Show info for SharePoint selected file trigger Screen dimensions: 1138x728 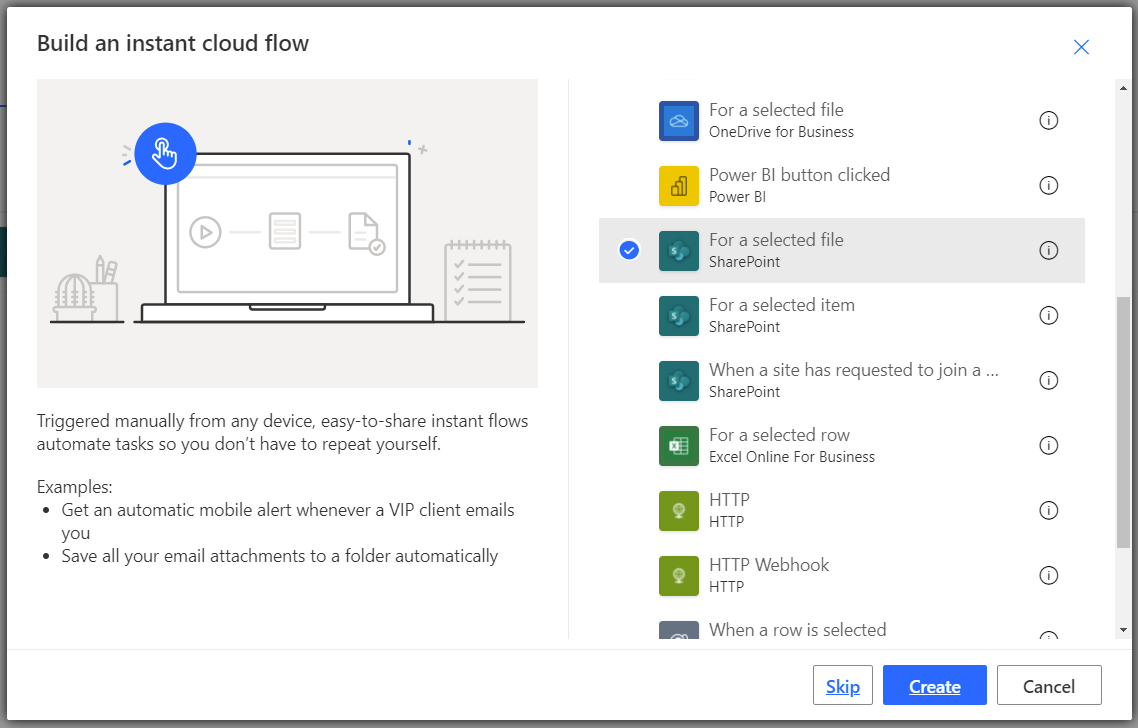click(1048, 250)
